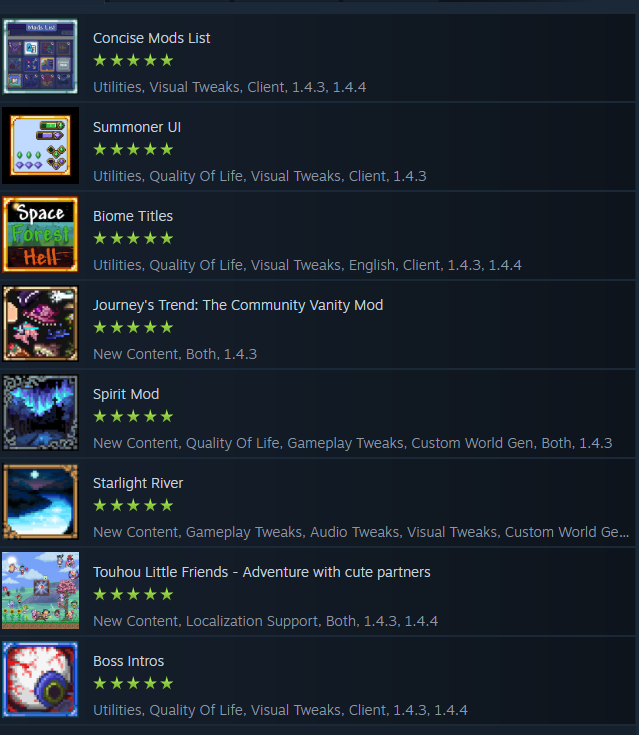Open Touhou Little Friends thumbnail image
This screenshot has width=639, height=735.
pos(40,591)
